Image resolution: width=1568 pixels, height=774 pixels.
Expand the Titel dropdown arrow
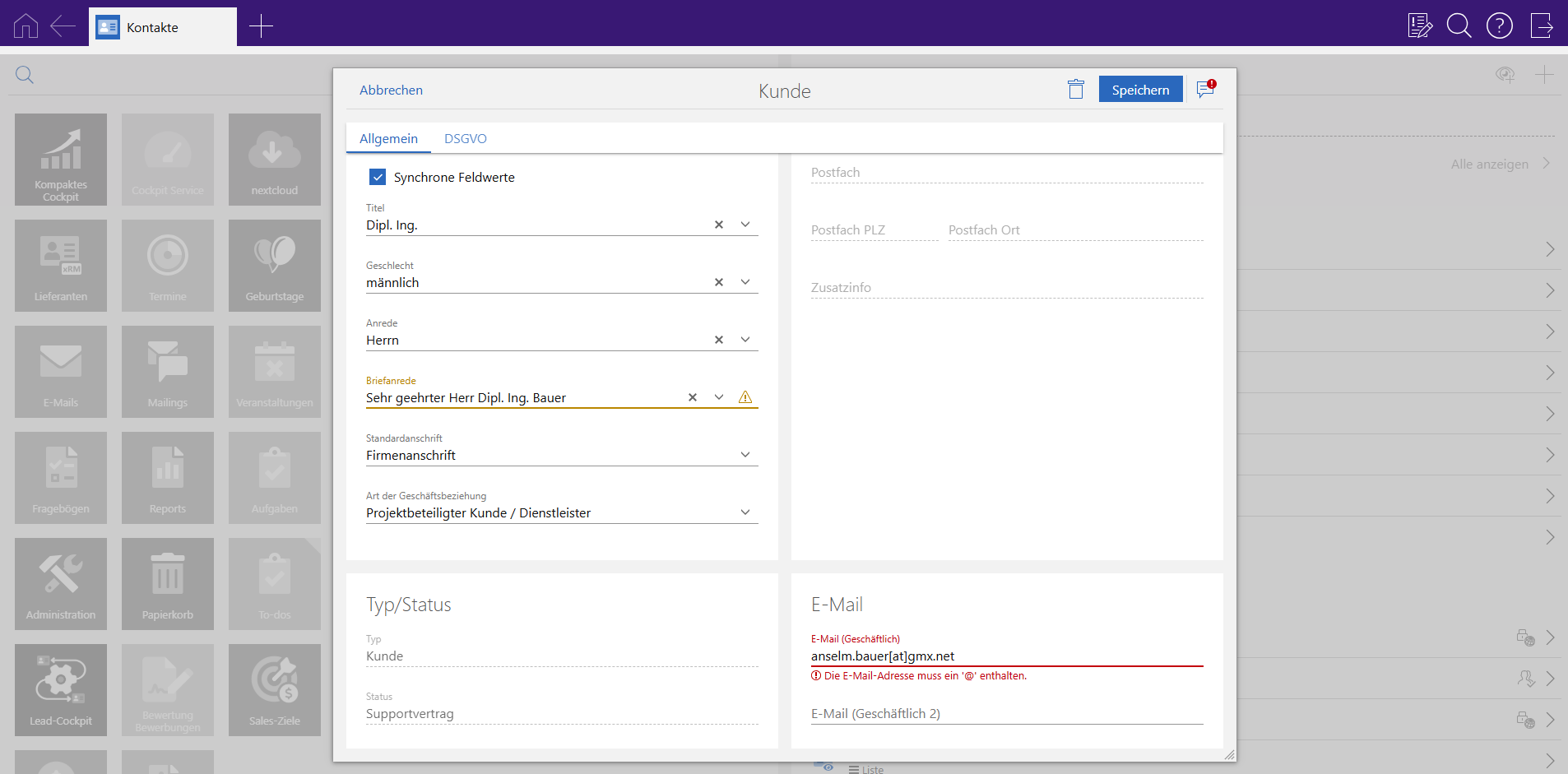pos(745,225)
